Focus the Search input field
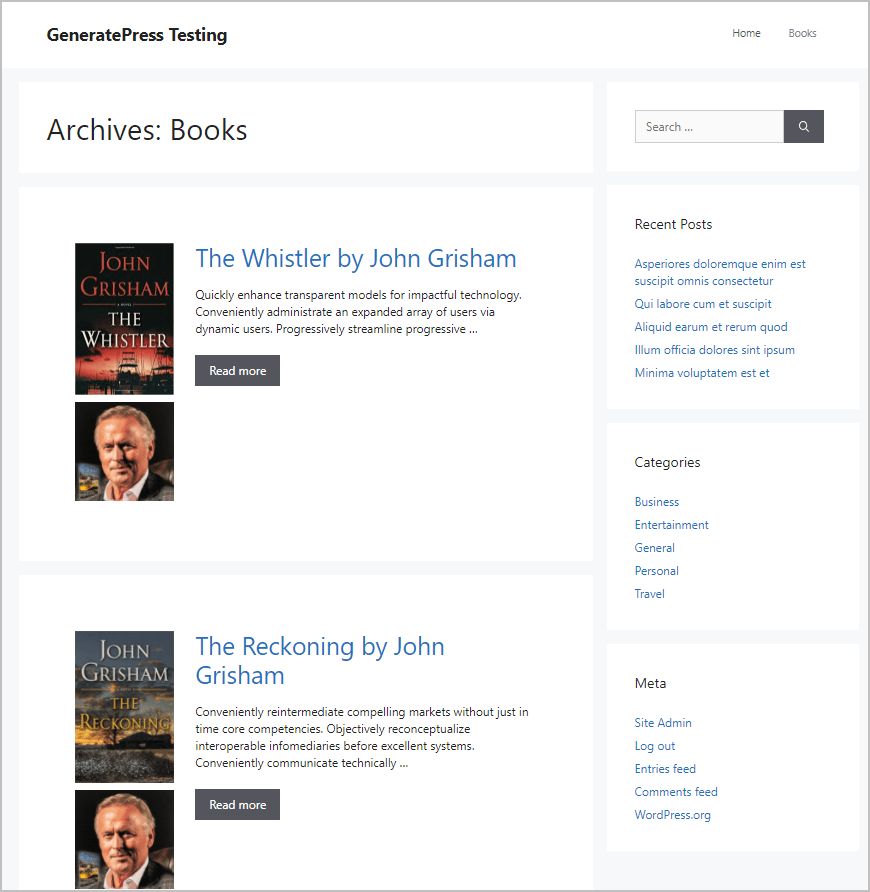This screenshot has height=892, width=870. (x=709, y=126)
